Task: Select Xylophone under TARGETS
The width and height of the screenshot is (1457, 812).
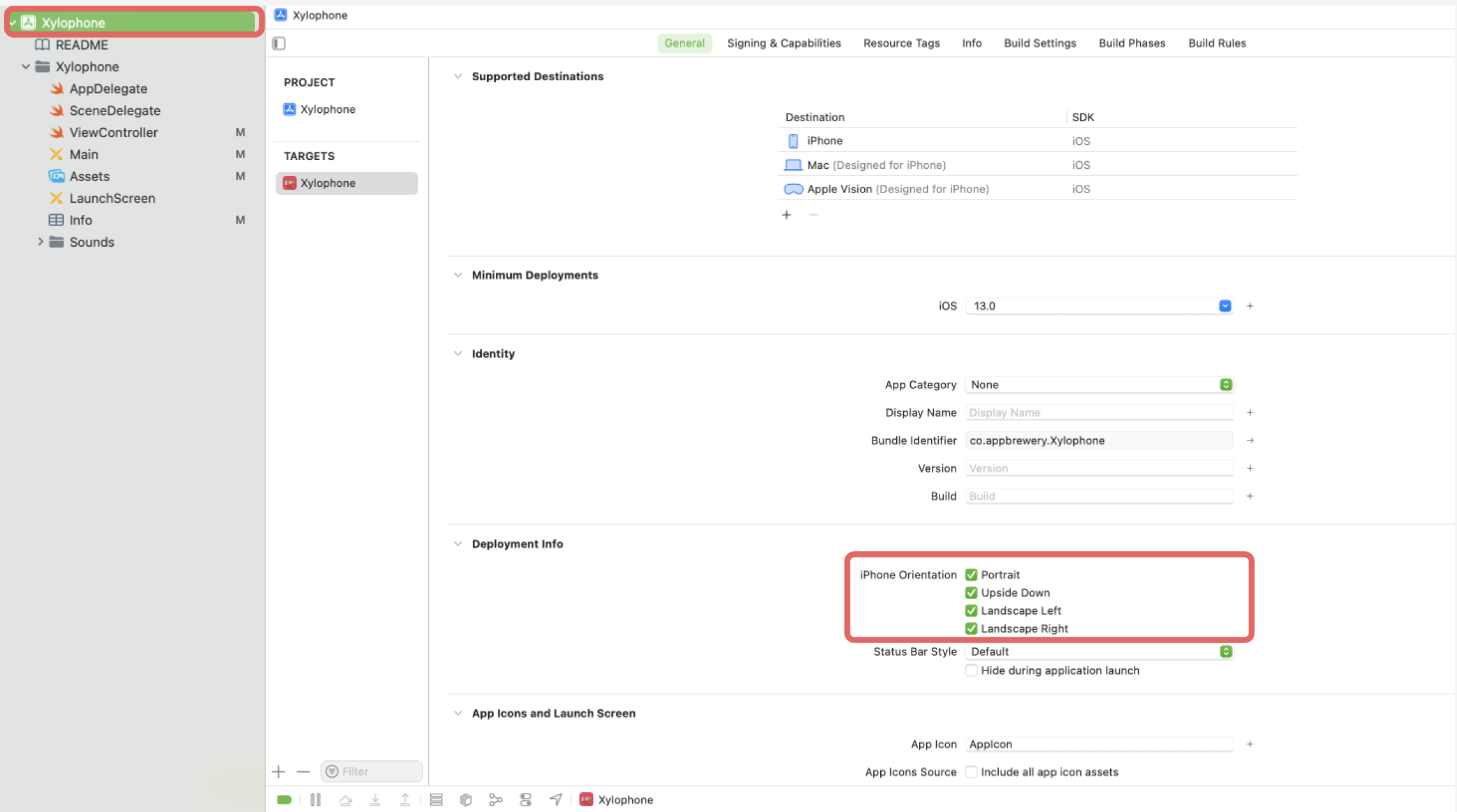Action: [x=347, y=183]
